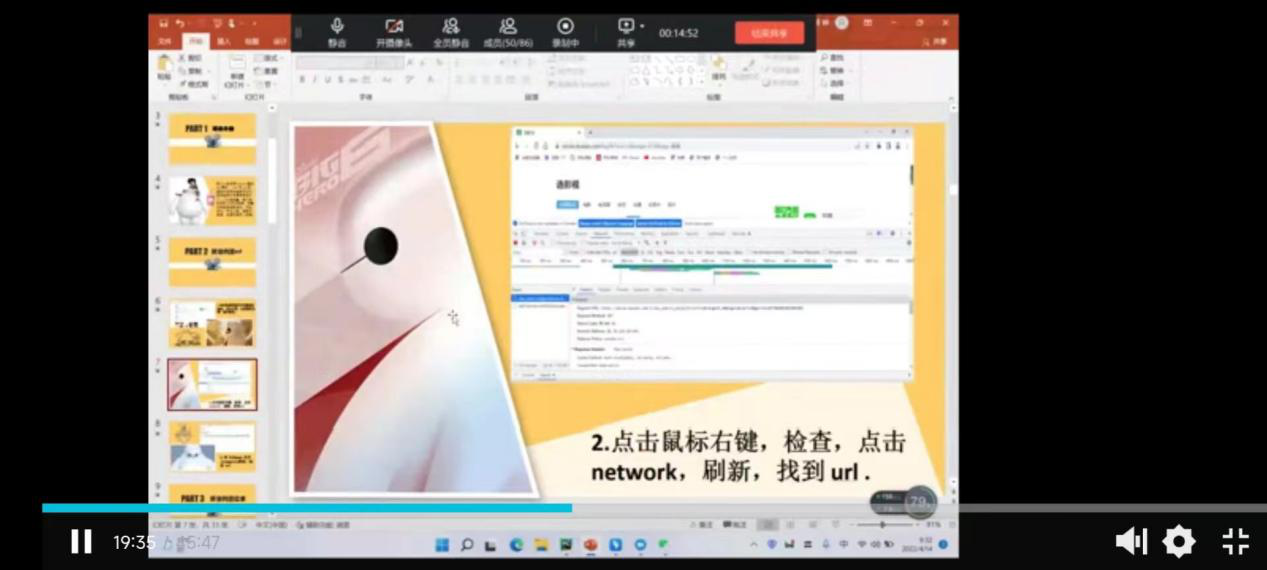Select slide 5 thumbnail PART 2
This screenshot has width=1267, height=570.
[212, 262]
